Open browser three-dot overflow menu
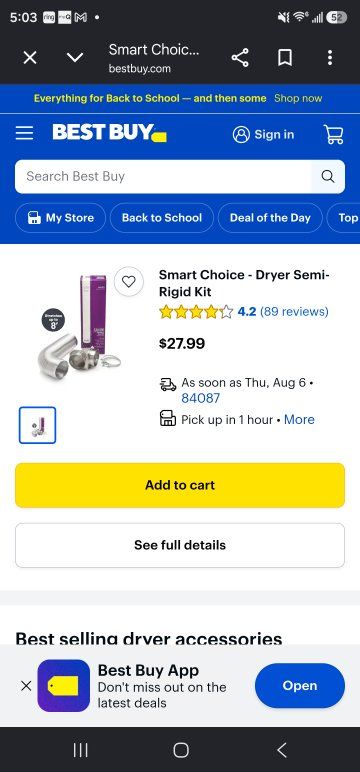The height and width of the screenshot is (772, 360). (x=330, y=58)
